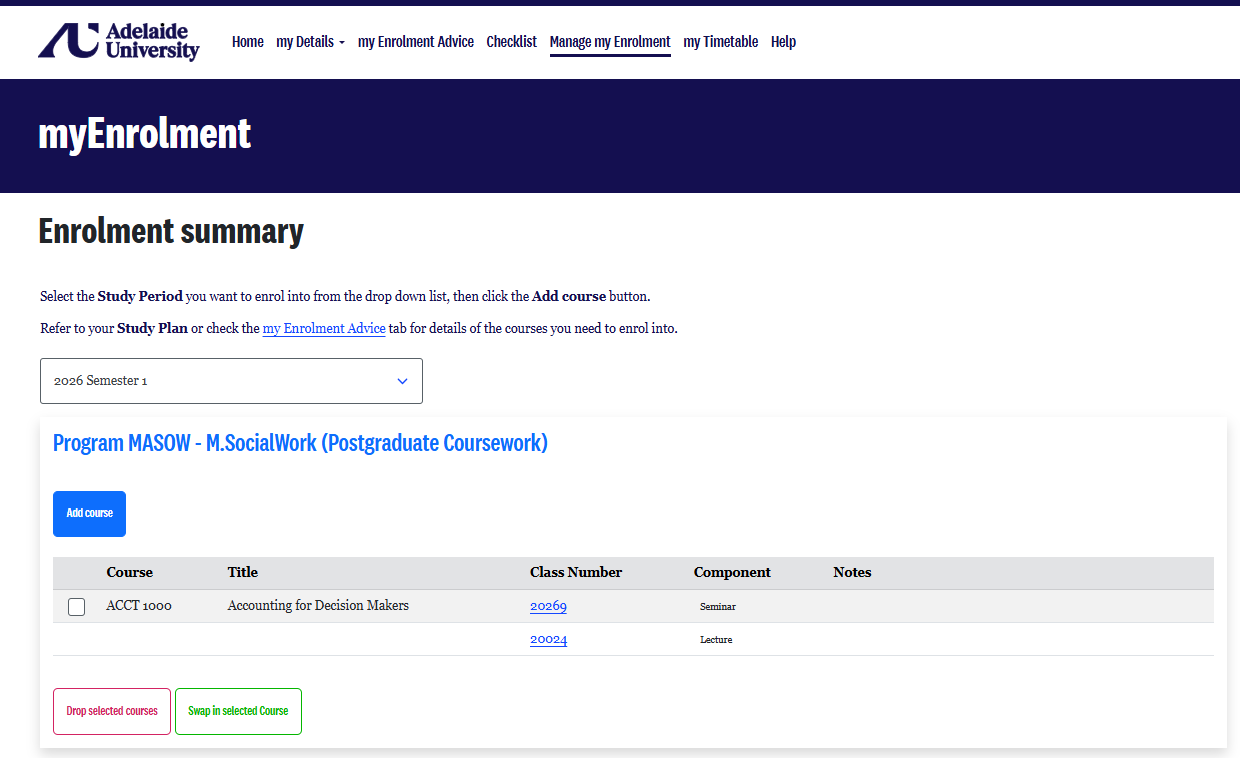The height and width of the screenshot is (758, 1240).
Task: Open the 2026 Semester 1 study period dropdown
Action: (x=231, y=381)
